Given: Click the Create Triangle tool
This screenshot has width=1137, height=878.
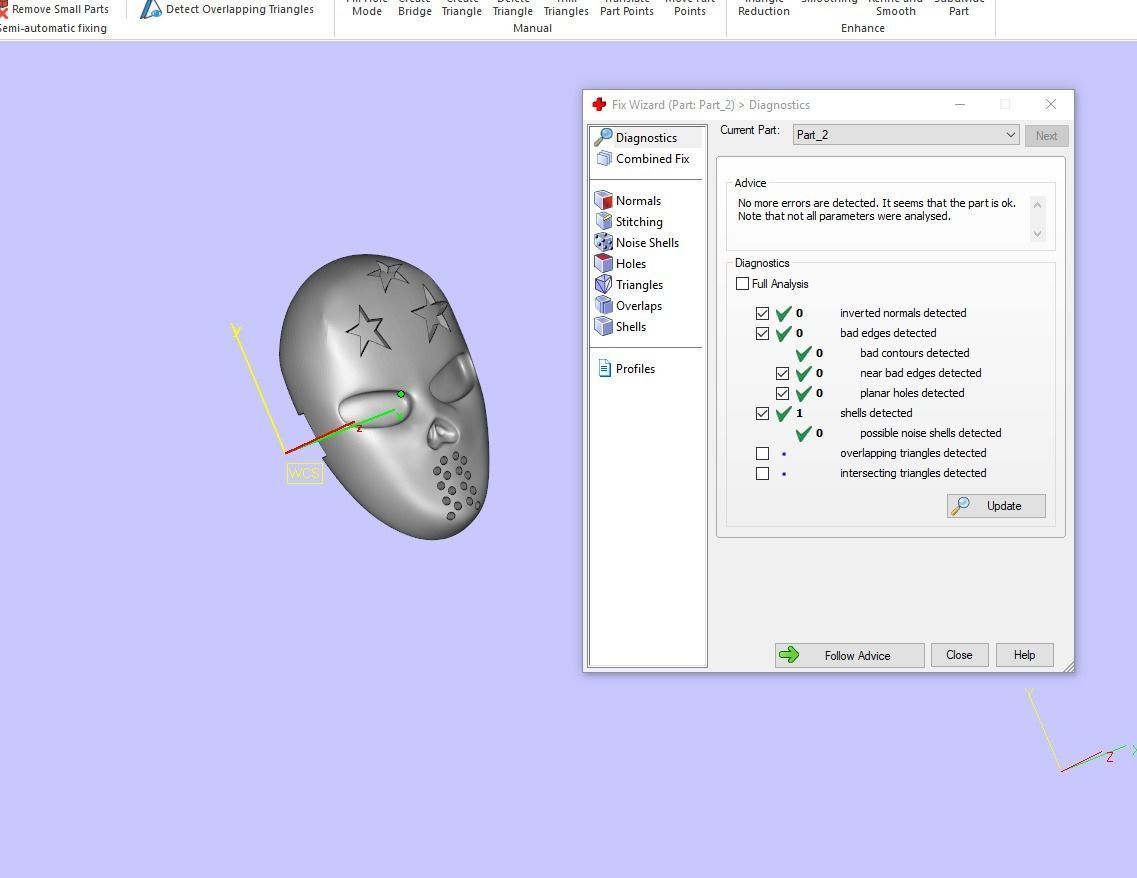Looking at the screenshot, I should point(461,7).
